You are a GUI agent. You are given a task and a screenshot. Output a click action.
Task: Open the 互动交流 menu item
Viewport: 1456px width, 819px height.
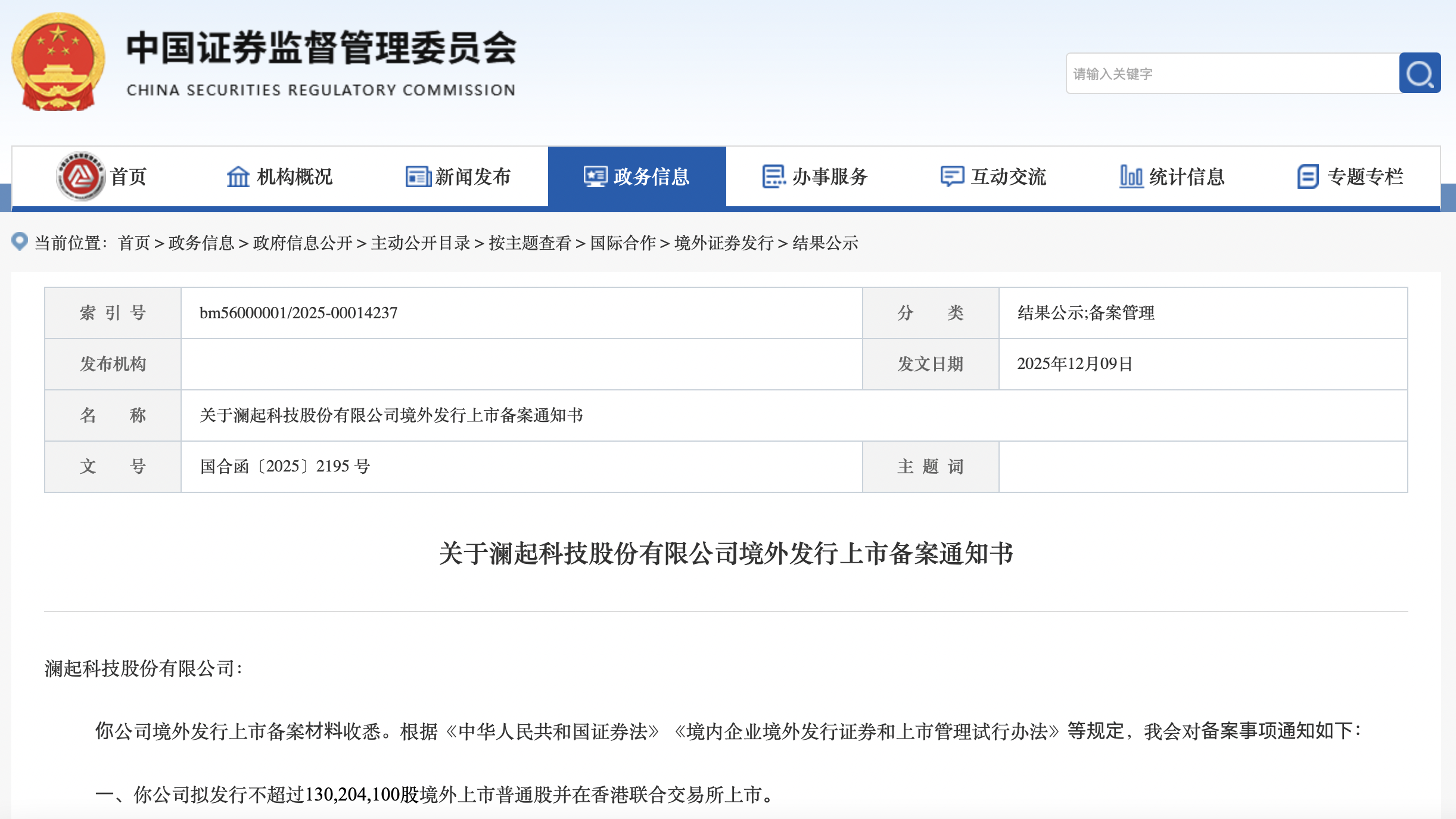(1008, 176)
